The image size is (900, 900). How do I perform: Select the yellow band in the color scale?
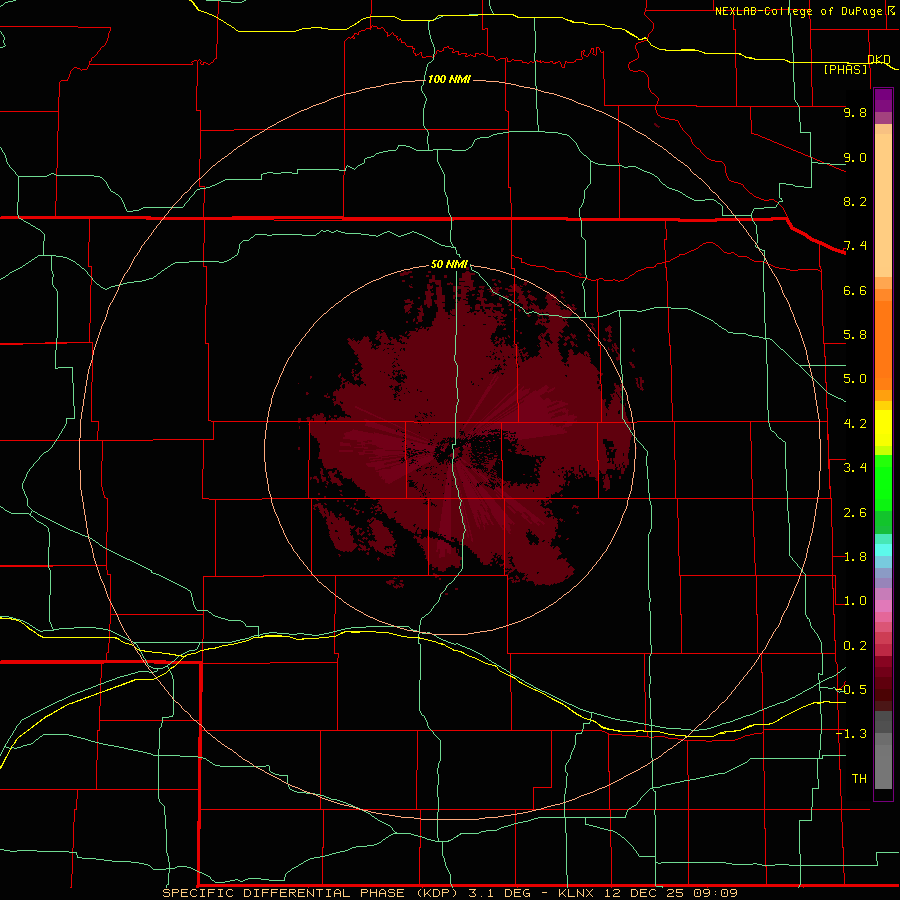pos(883,428)
